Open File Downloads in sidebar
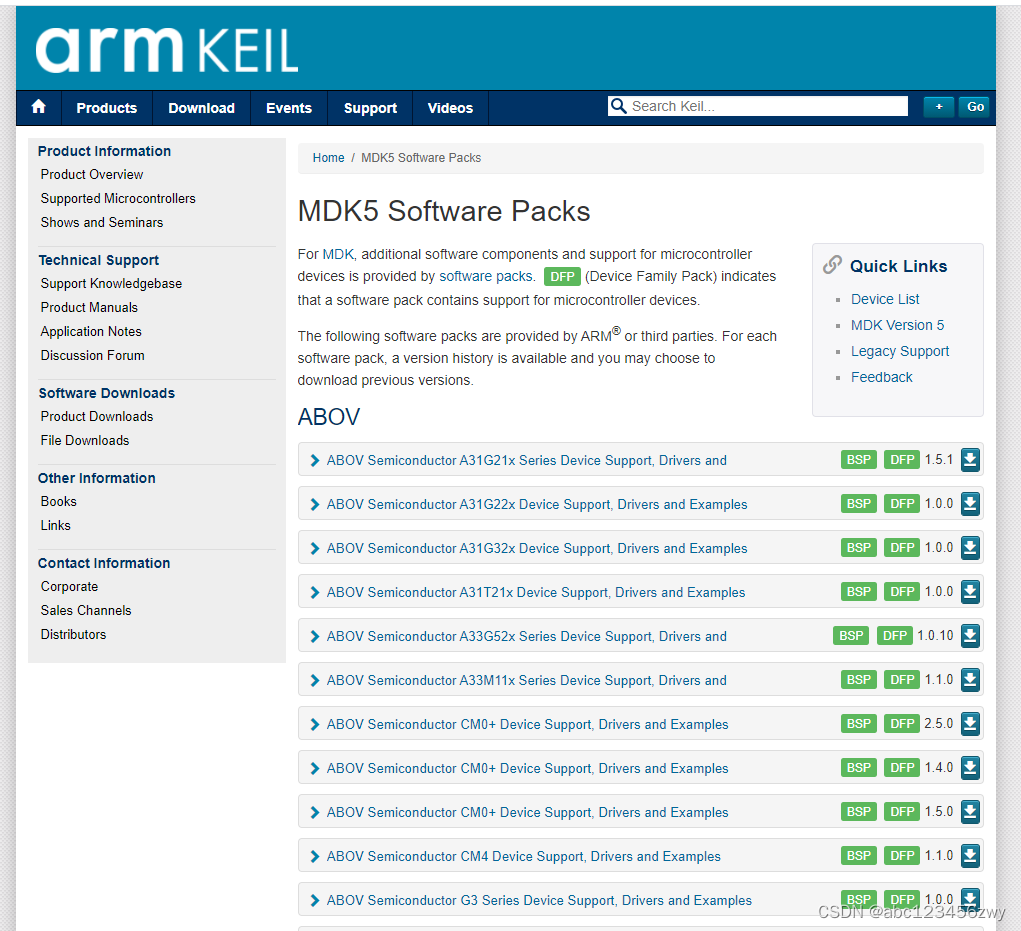The width and height of the screenshot is (1021, 931). click(x=85, y=441)
